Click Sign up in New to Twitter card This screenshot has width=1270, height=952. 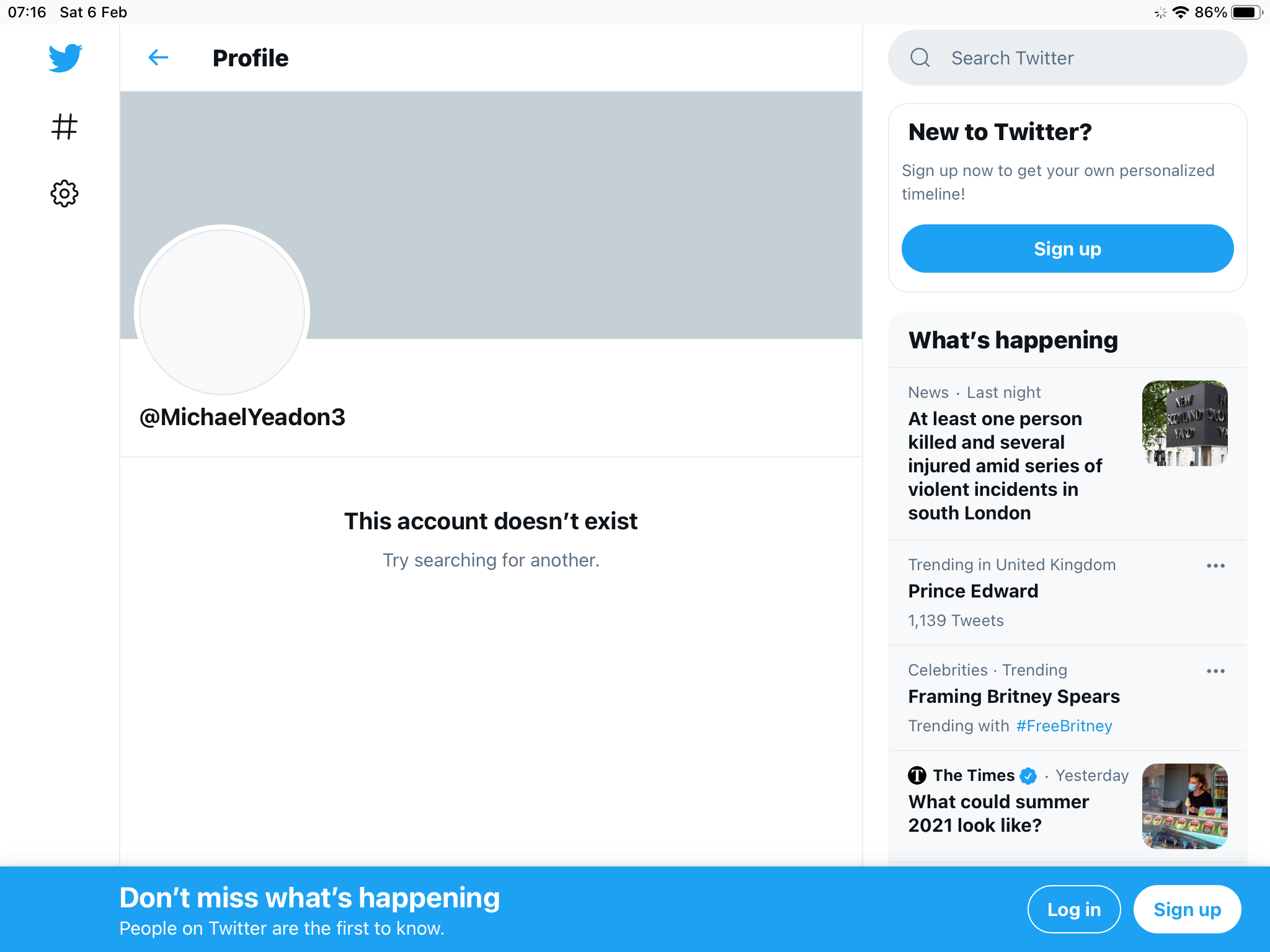(1067, 249)
